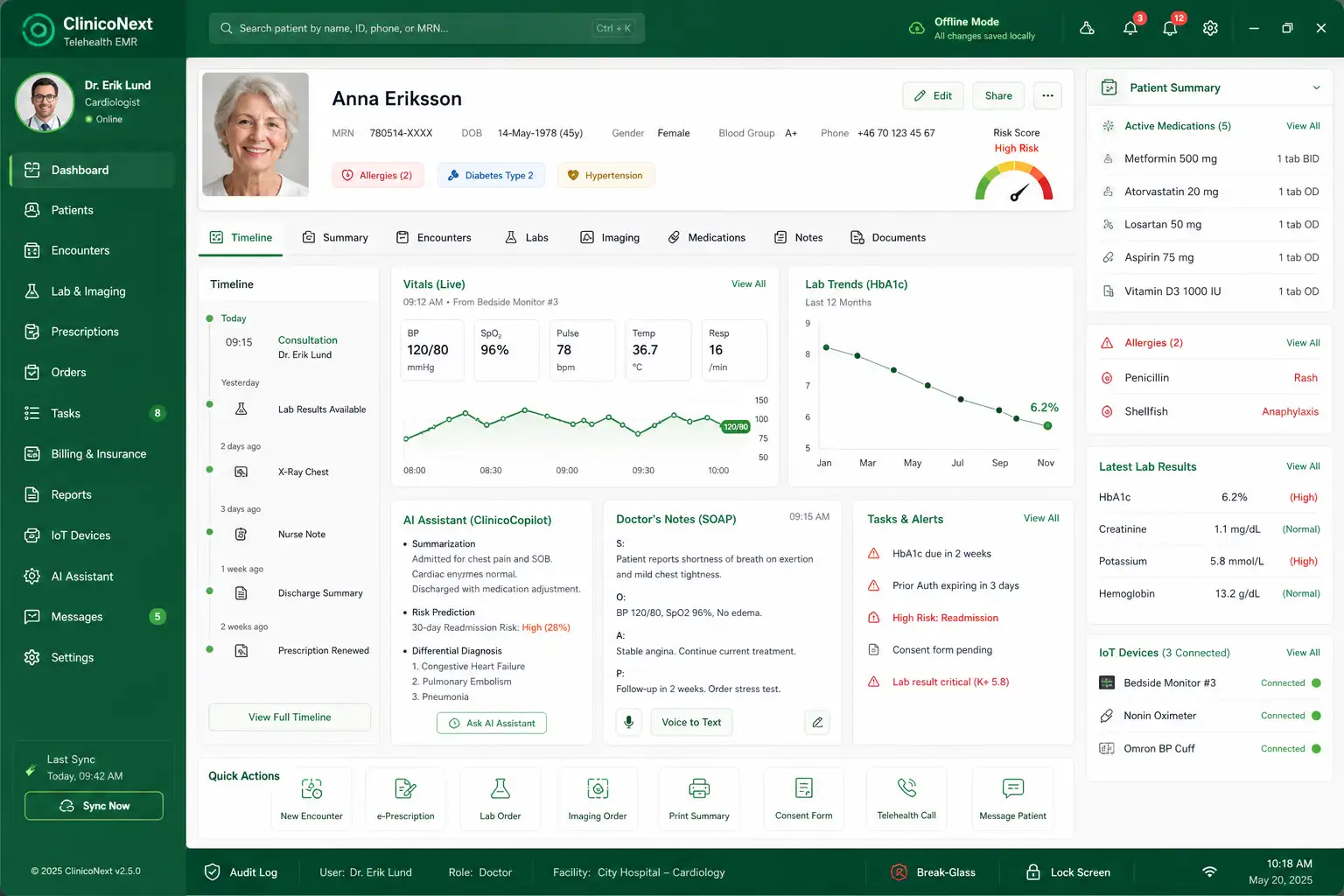1344x896 pixels.
Task: Open Messages in sidebar
Action: [x=92, y=617]
